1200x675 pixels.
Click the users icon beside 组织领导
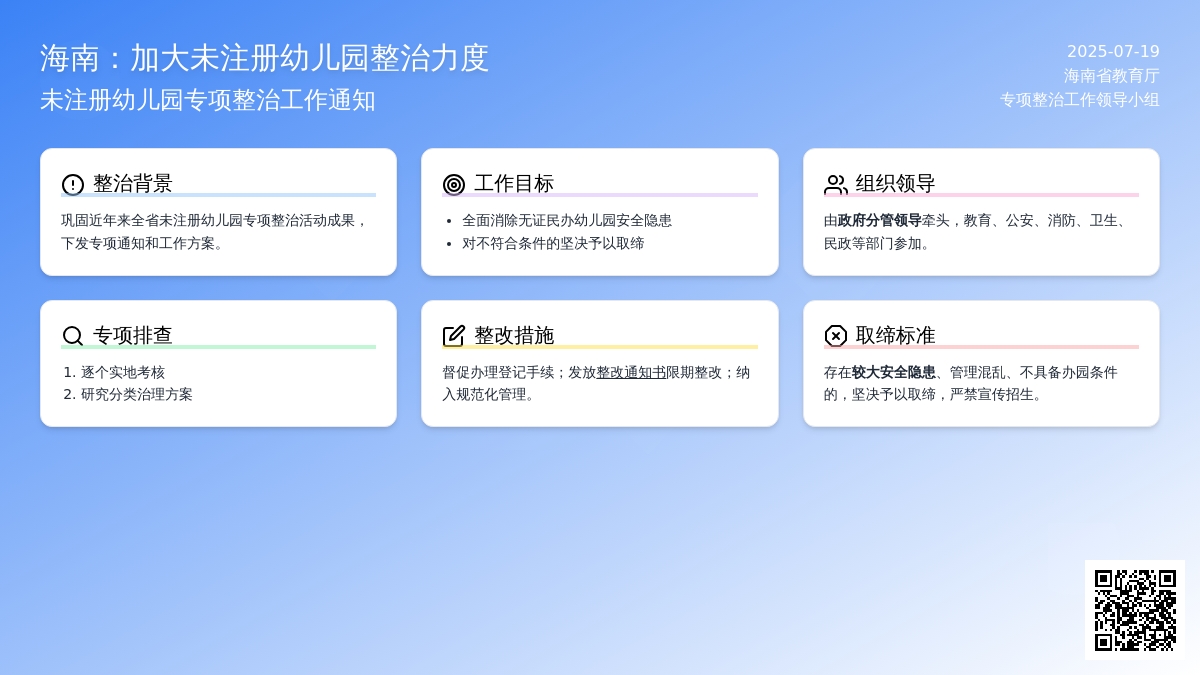pyautogui.click(x=836, y=184)
